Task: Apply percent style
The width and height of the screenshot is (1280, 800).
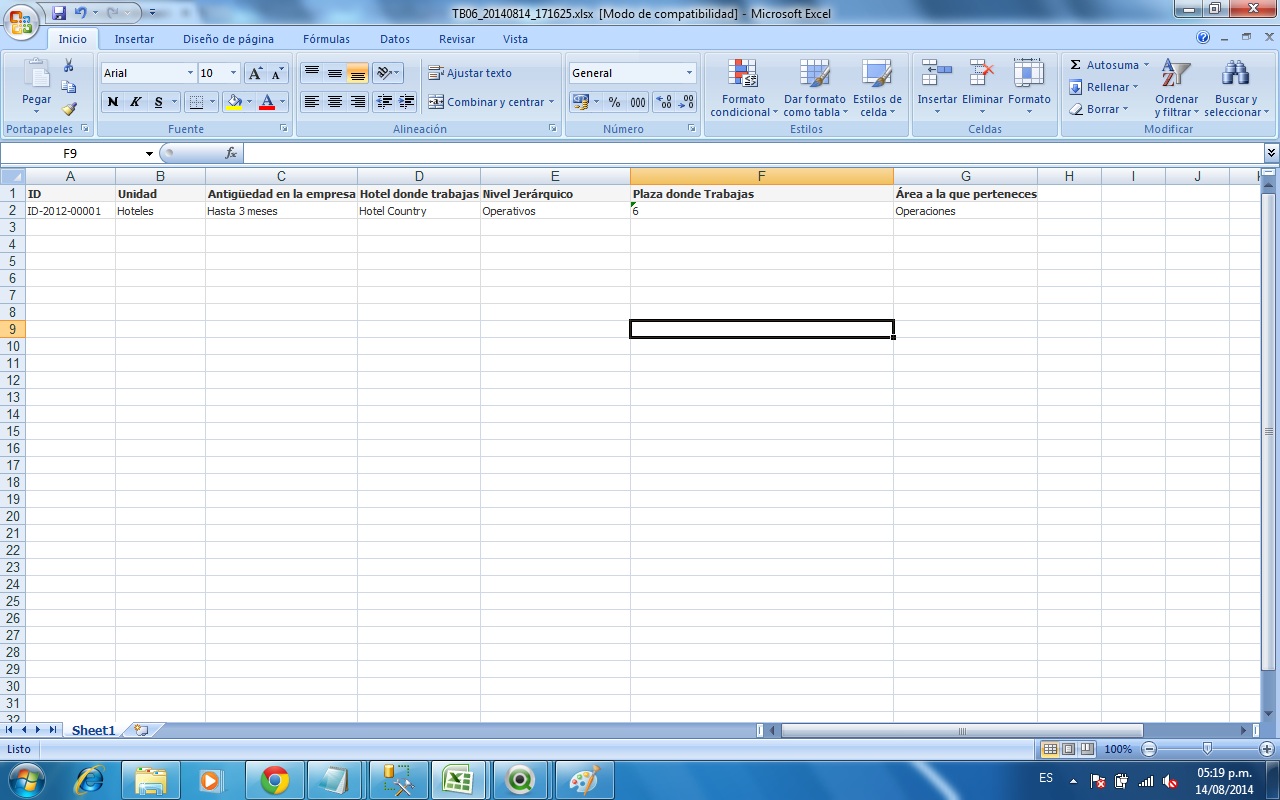Action: click(614, 102)
